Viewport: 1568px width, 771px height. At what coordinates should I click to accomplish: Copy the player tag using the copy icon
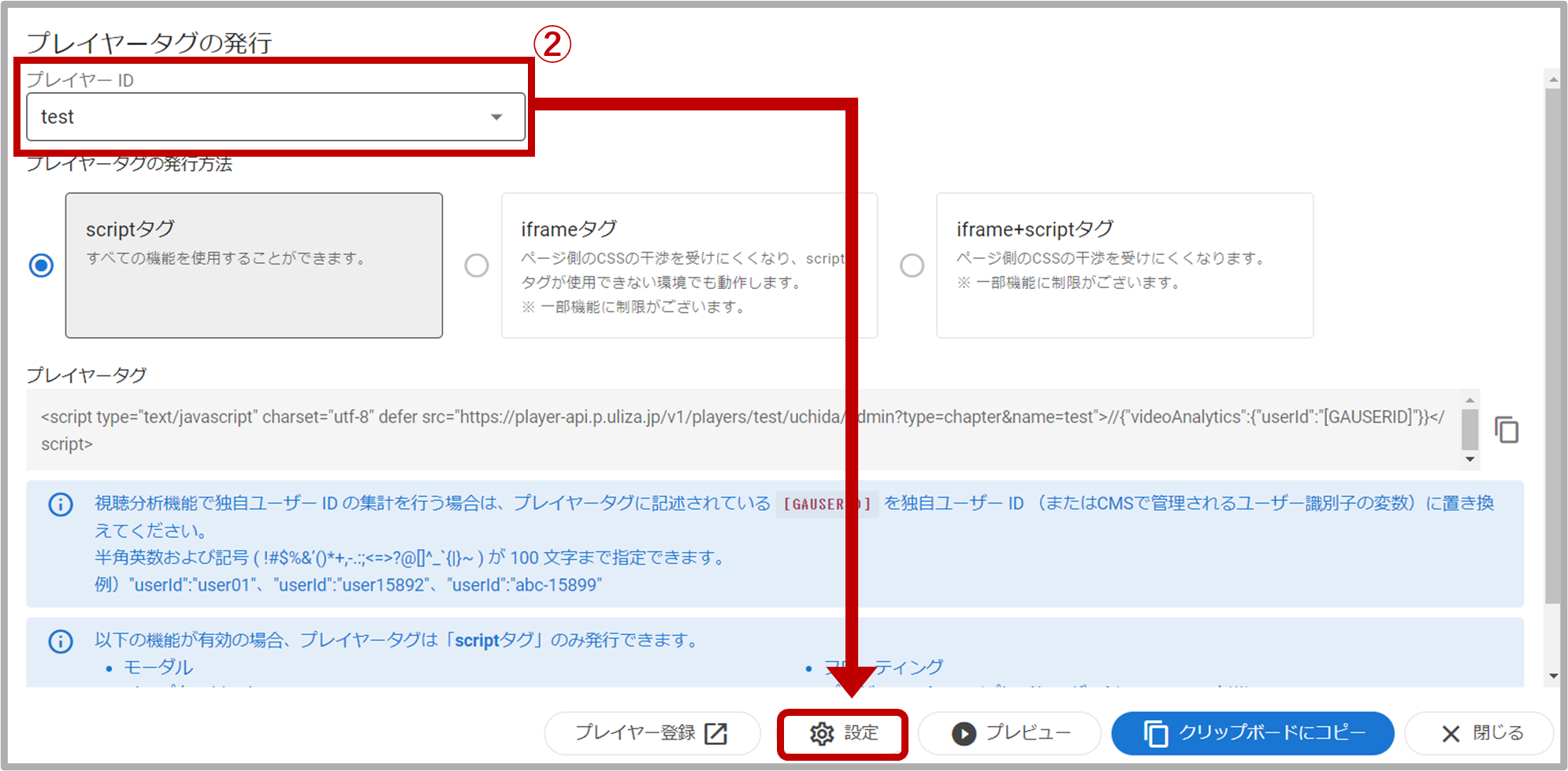pos(1507,429)
